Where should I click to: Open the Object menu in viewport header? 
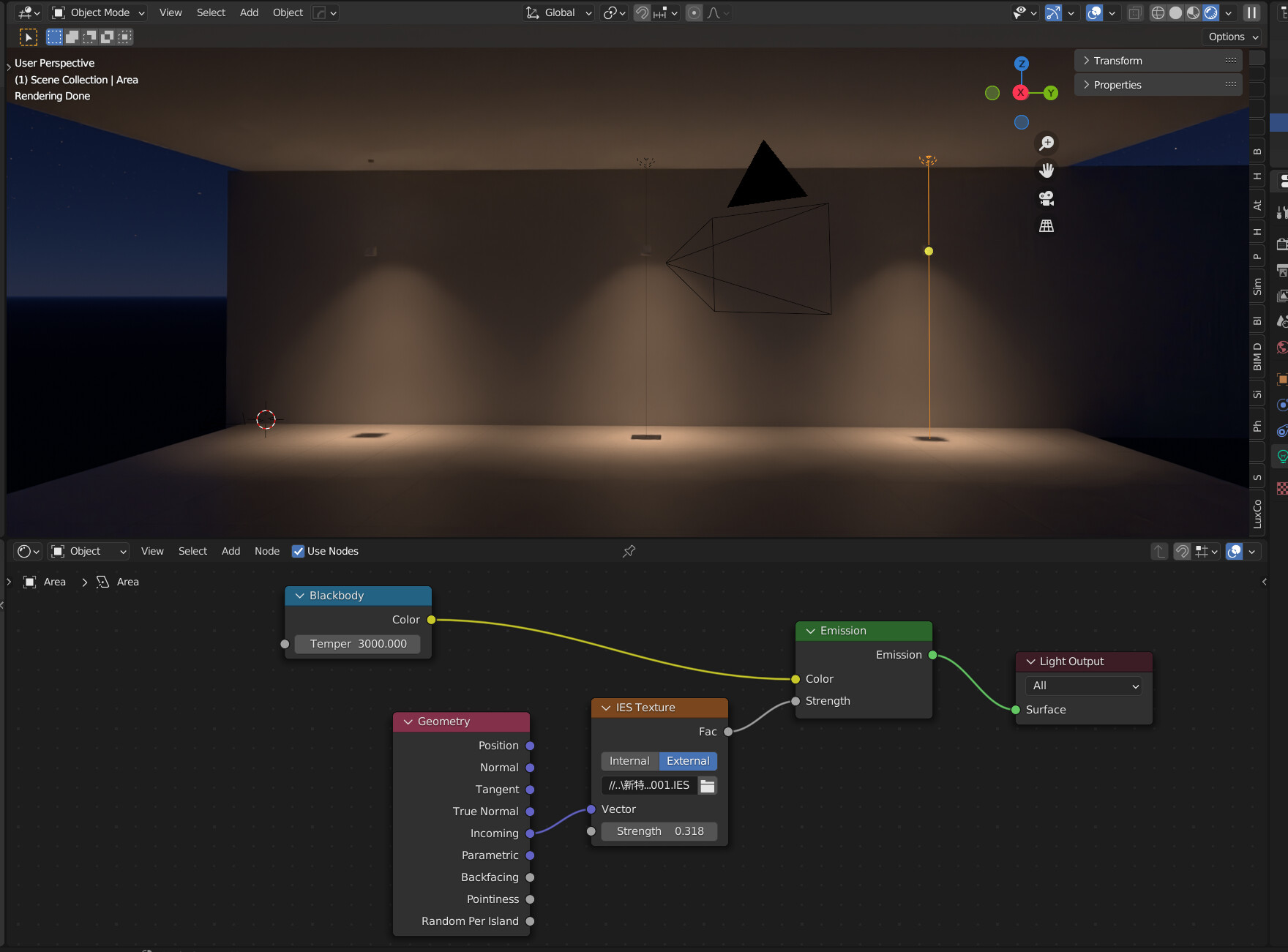(287, 12)
